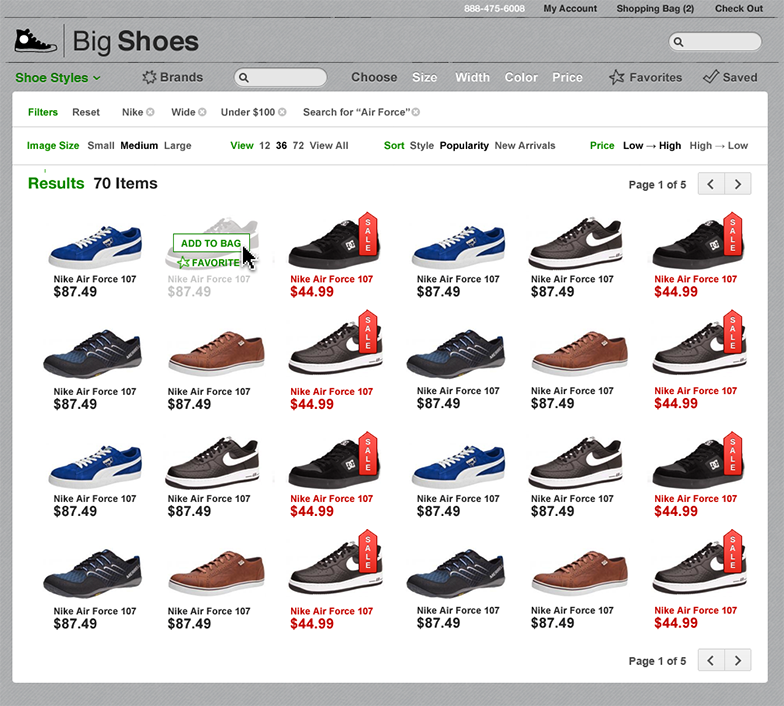Open brown leather shoe in second row, second column
This screenshot has height=706, width=784.
(x=216, y=353)
